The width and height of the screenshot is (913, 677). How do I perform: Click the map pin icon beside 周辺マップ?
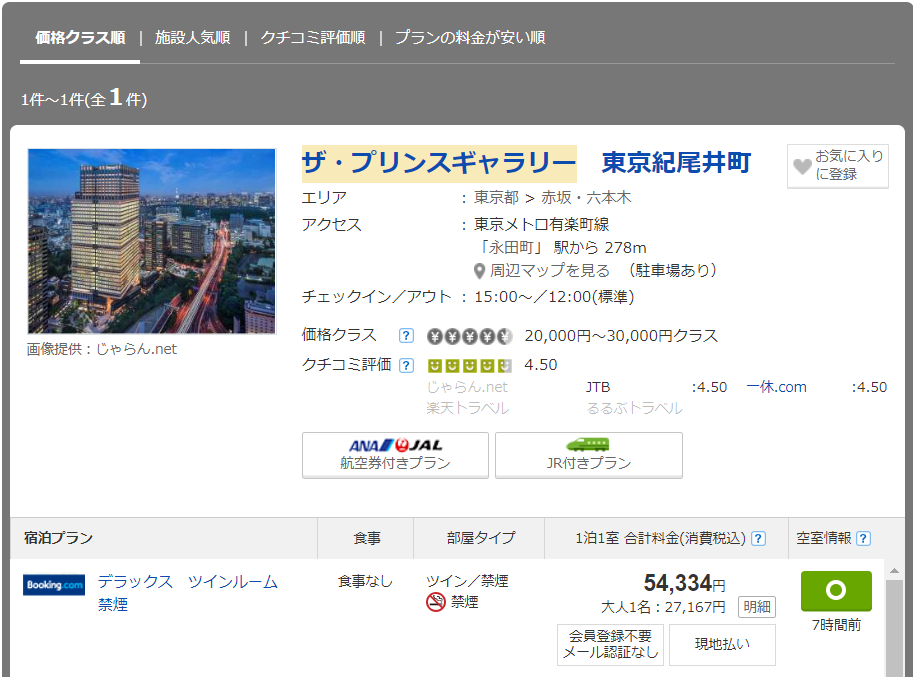pyautogui.click(x=479, y=271)
